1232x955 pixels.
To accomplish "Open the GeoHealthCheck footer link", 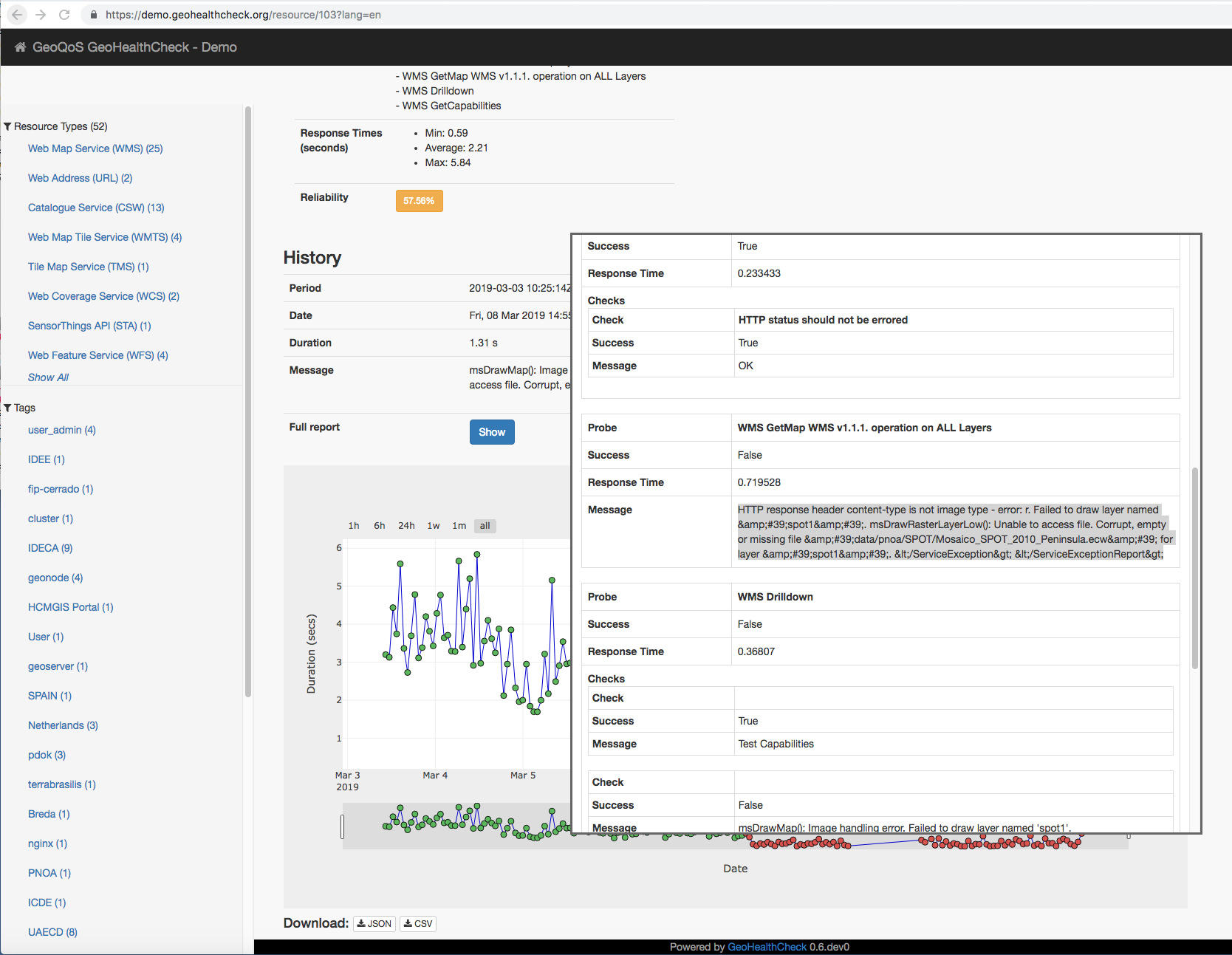I will (x=767, y=947).
